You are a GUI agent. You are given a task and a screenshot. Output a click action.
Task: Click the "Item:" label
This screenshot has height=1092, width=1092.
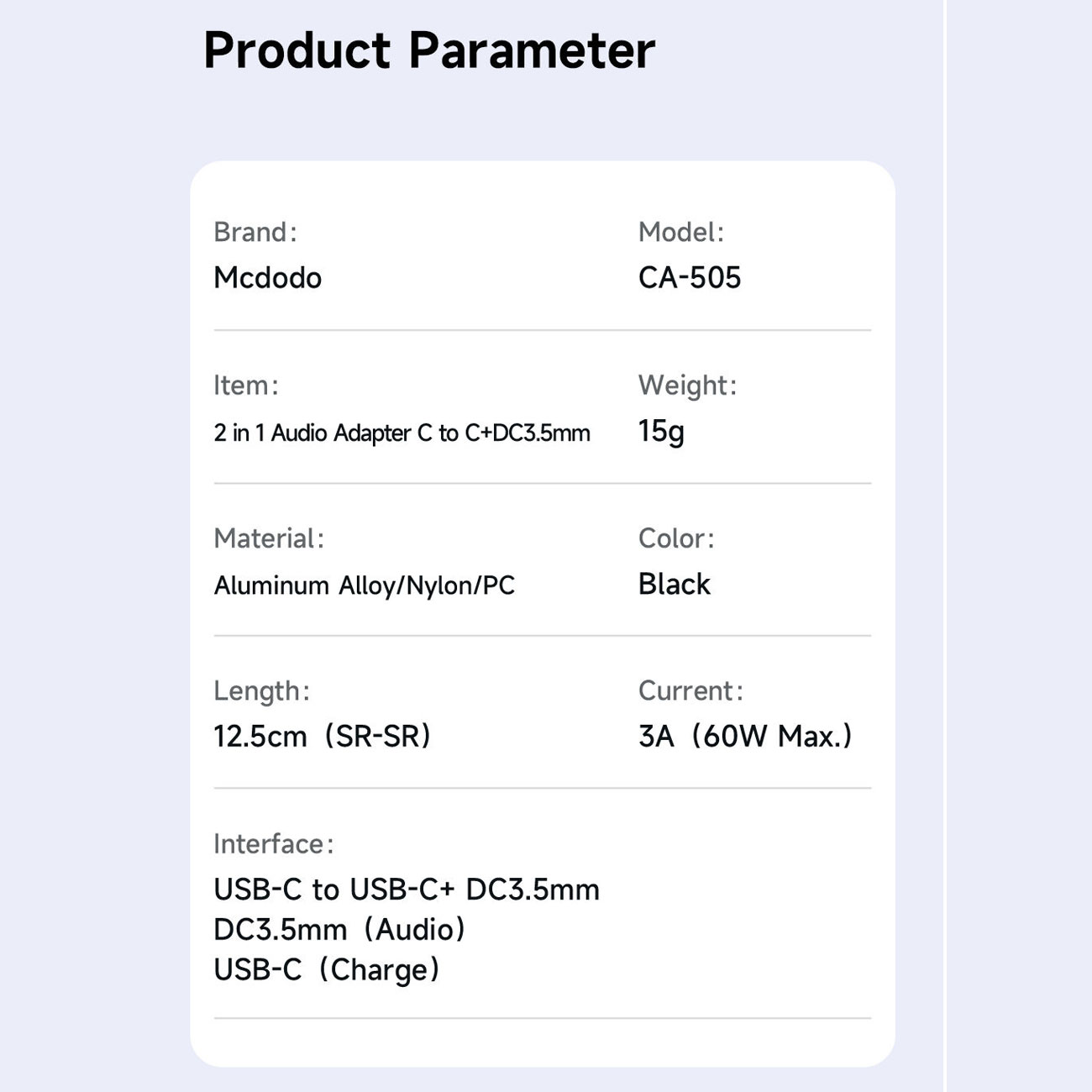245,385
